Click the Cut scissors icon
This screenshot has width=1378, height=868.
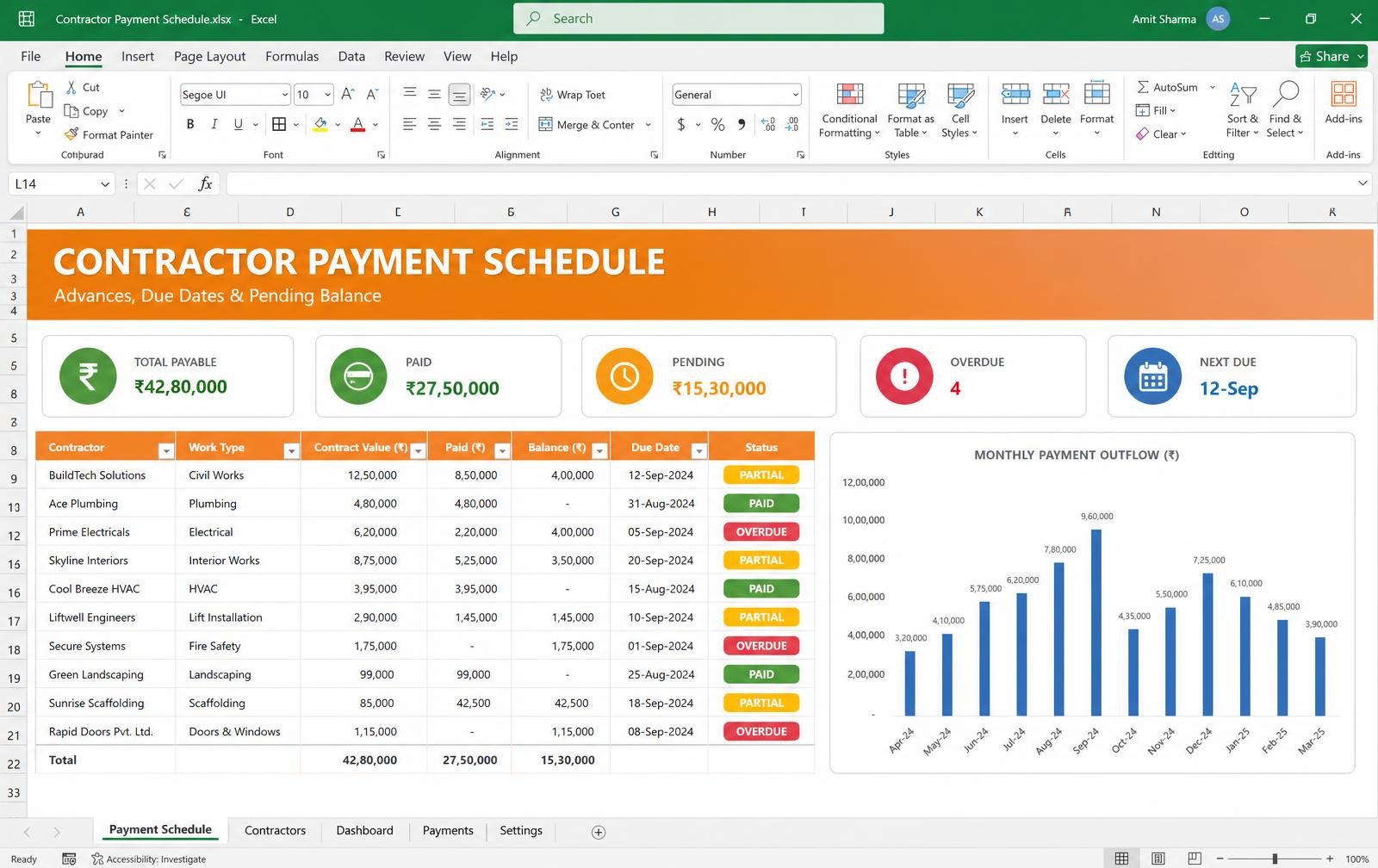tap(71, 87)
